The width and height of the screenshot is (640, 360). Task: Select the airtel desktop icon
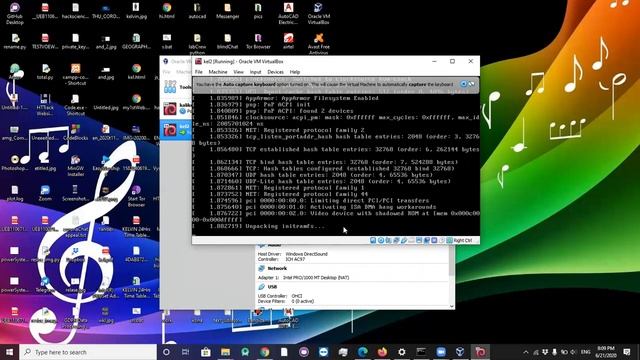(288, 42)
